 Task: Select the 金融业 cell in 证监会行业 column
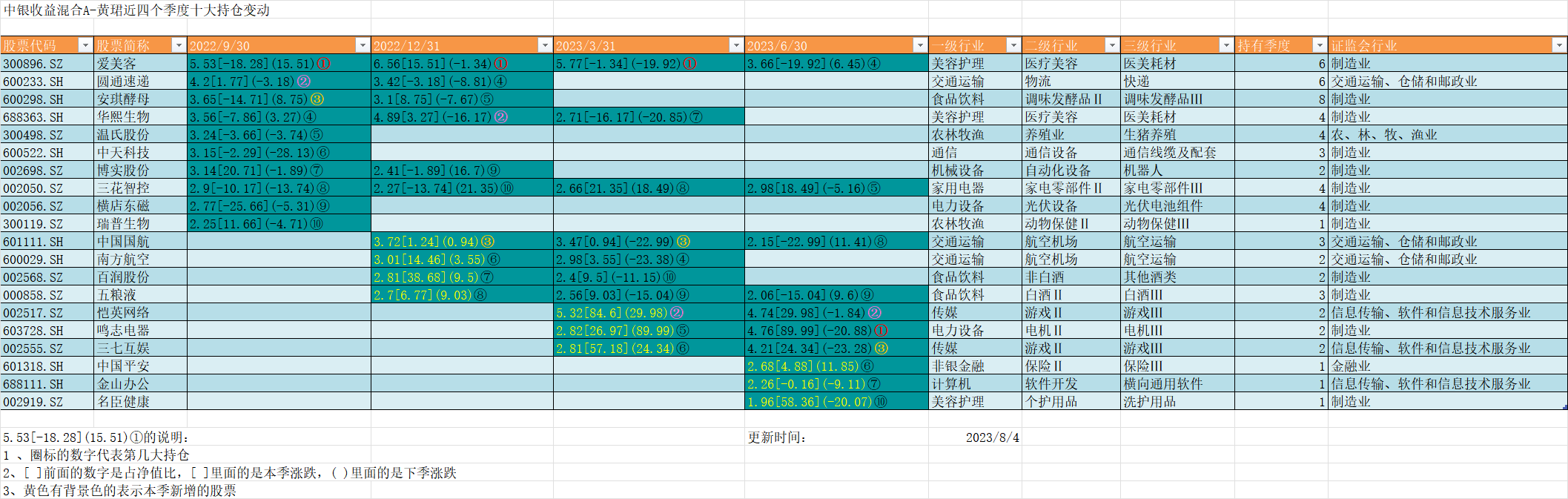click(1447, 366)
